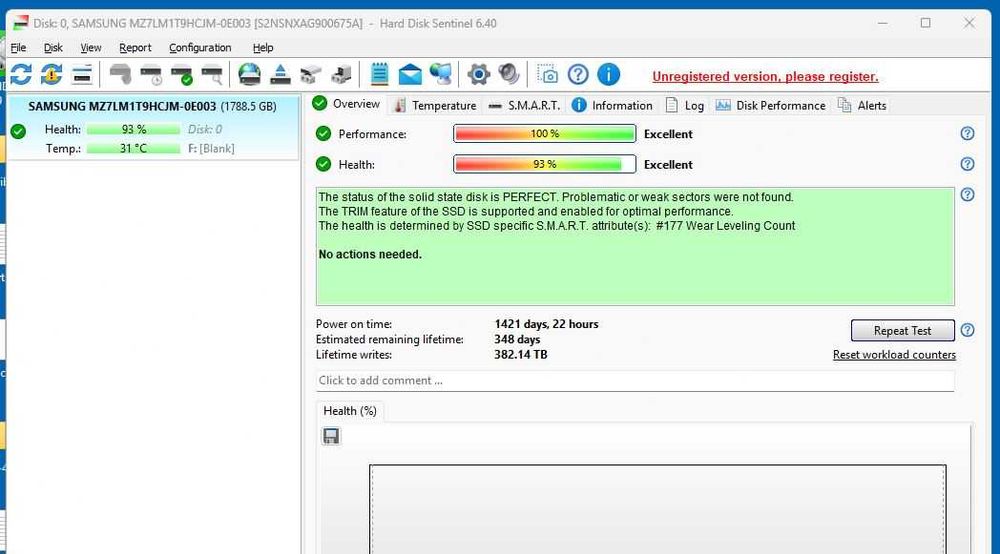
Task: Select the Health (%) chart tab
Action: coord(349,411)
